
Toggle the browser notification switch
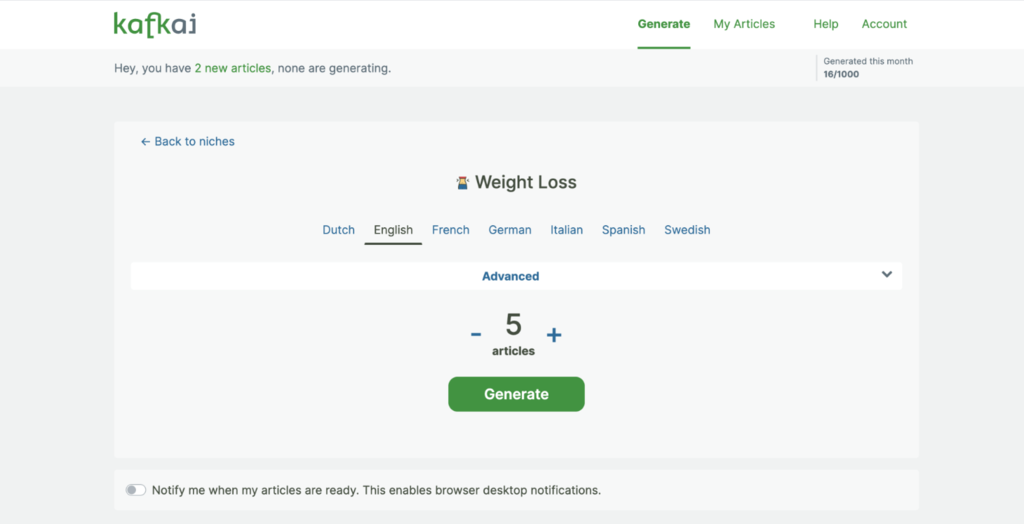(x=135, y=490)
